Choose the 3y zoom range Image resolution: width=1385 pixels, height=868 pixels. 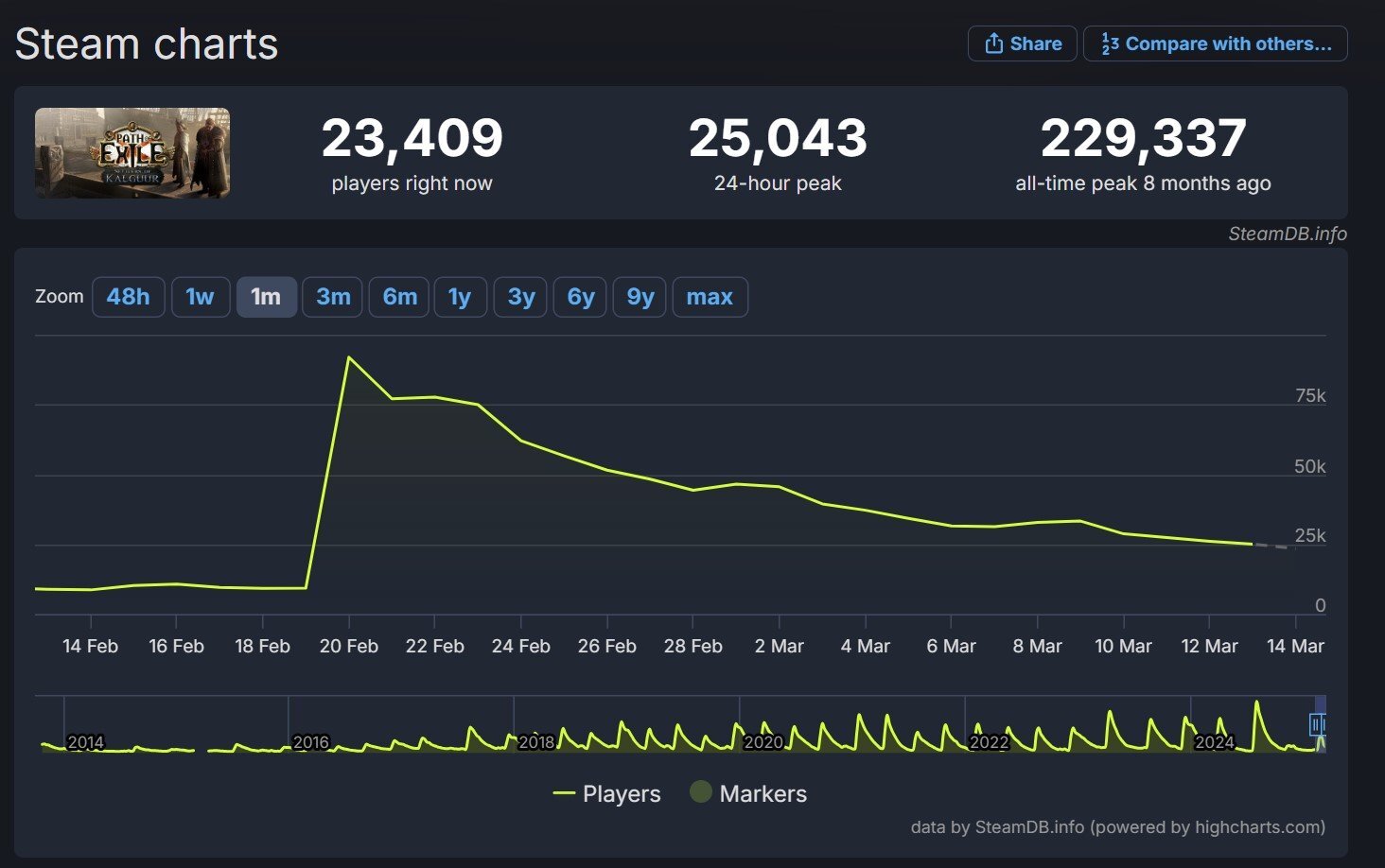(520, 297)
